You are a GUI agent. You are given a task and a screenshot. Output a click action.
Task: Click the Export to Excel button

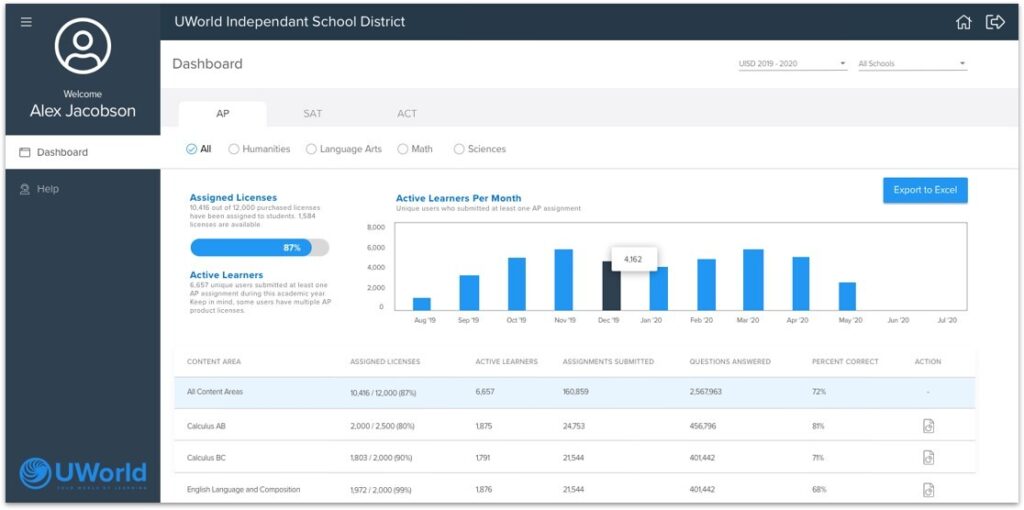pos(925,190)
